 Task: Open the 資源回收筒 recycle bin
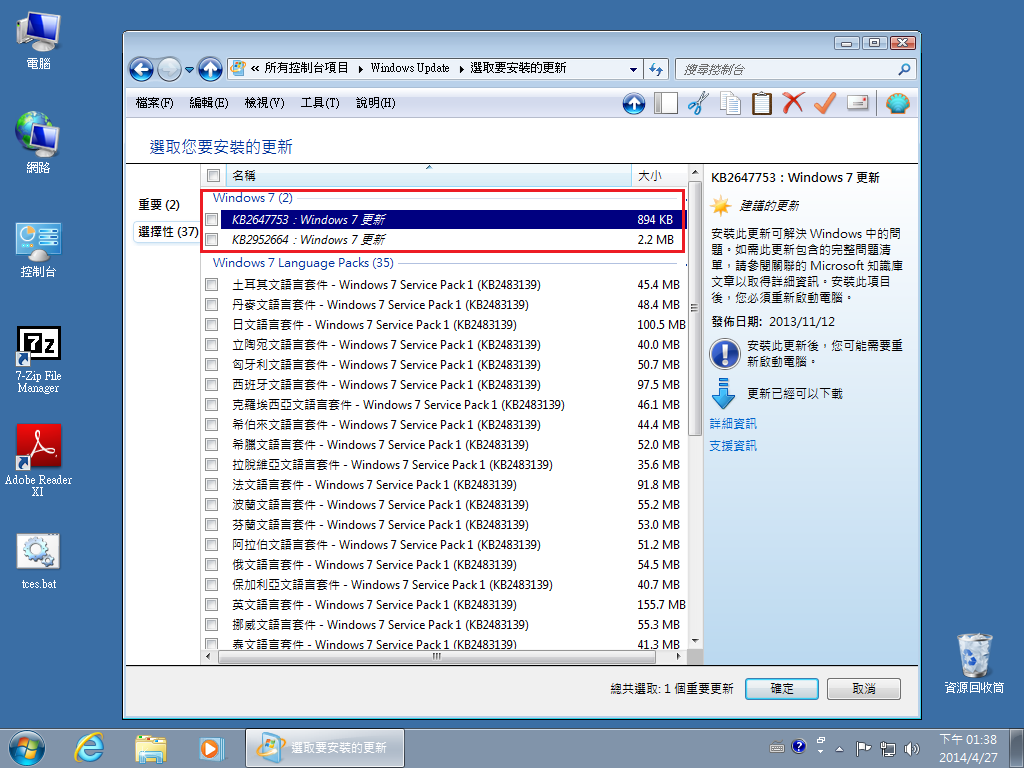coord(974,663)
